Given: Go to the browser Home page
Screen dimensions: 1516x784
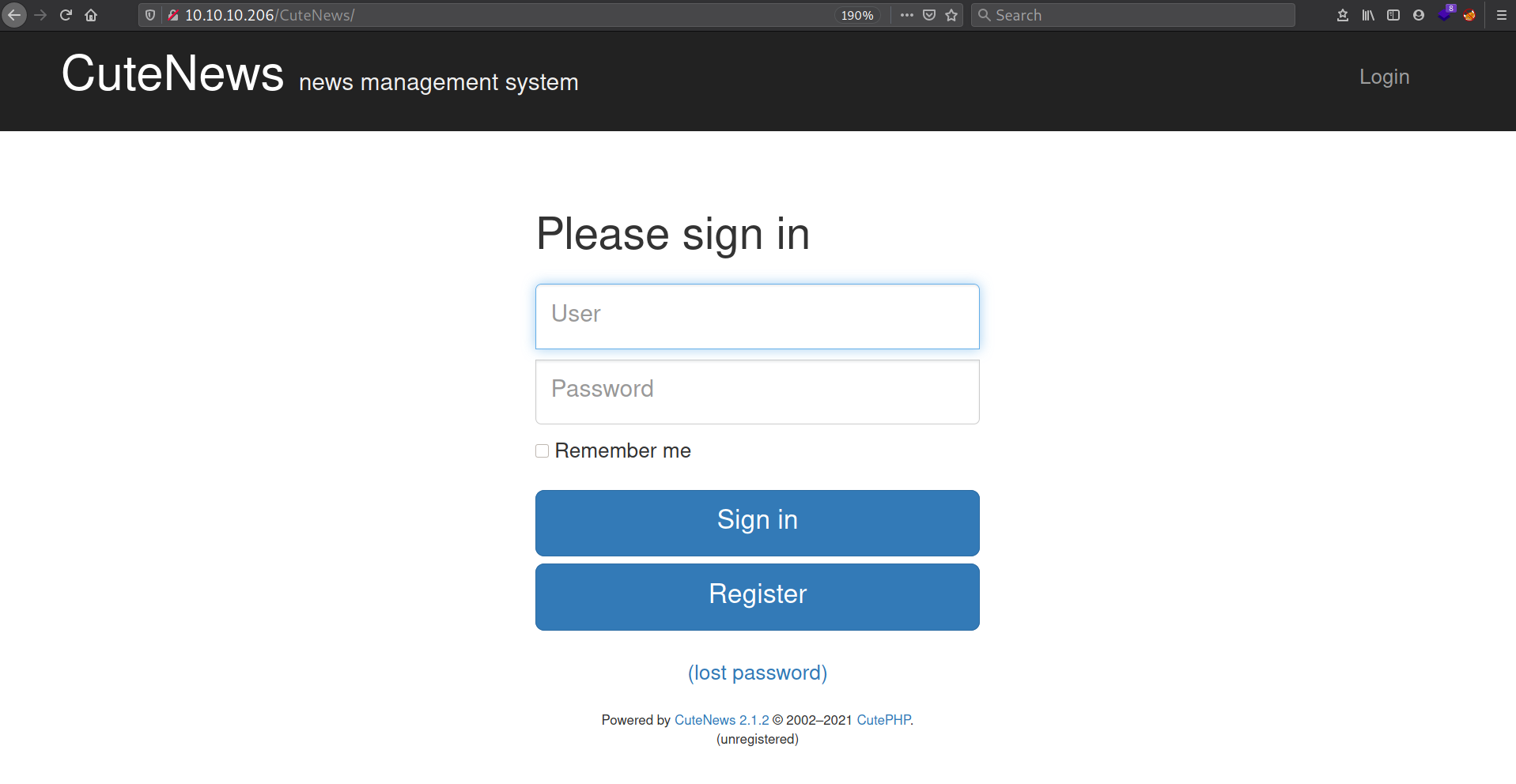Looking at the screenshot, I should point(91,15).
